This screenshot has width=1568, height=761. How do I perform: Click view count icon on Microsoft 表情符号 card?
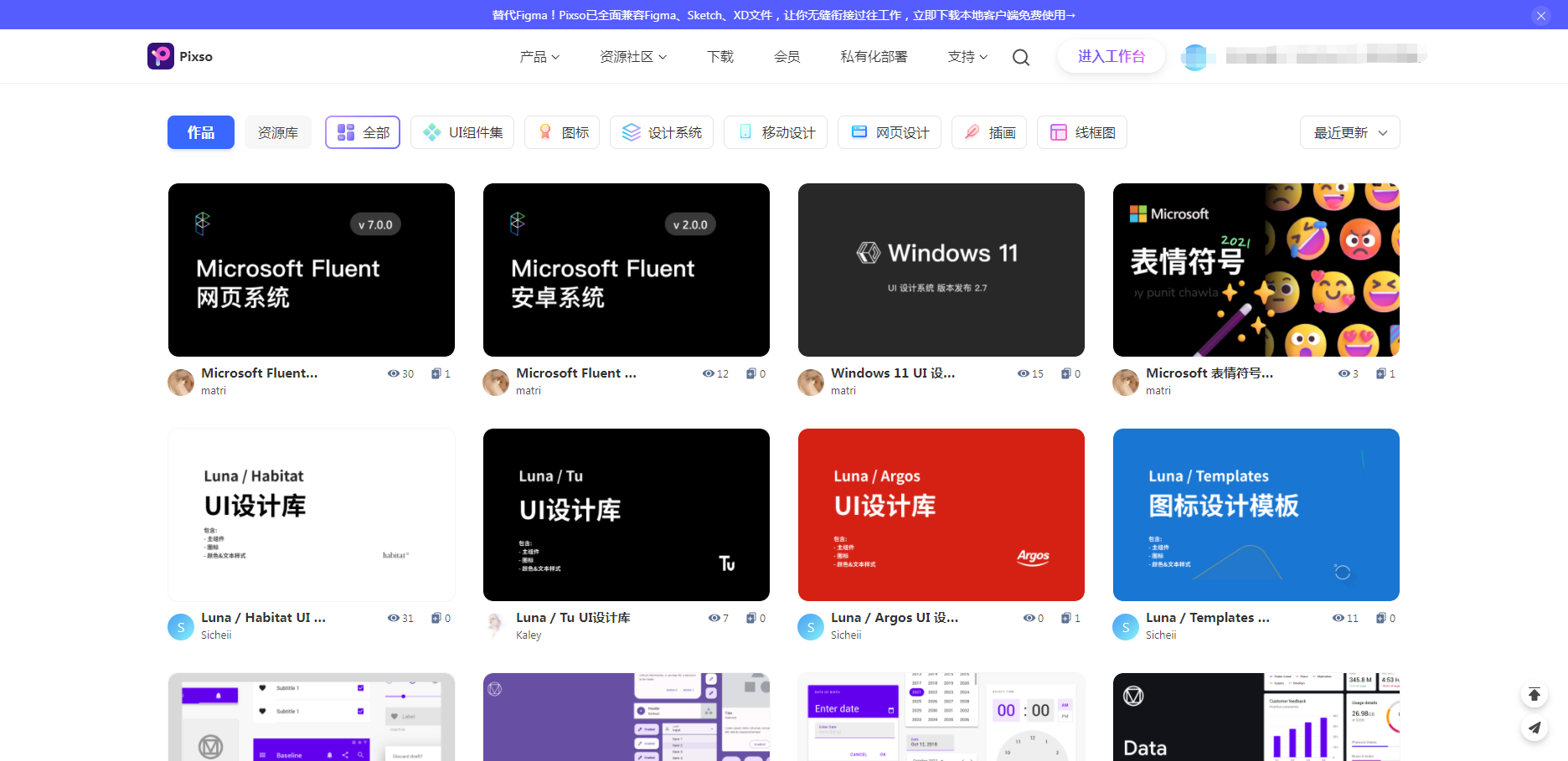(x=1344, y=373)
